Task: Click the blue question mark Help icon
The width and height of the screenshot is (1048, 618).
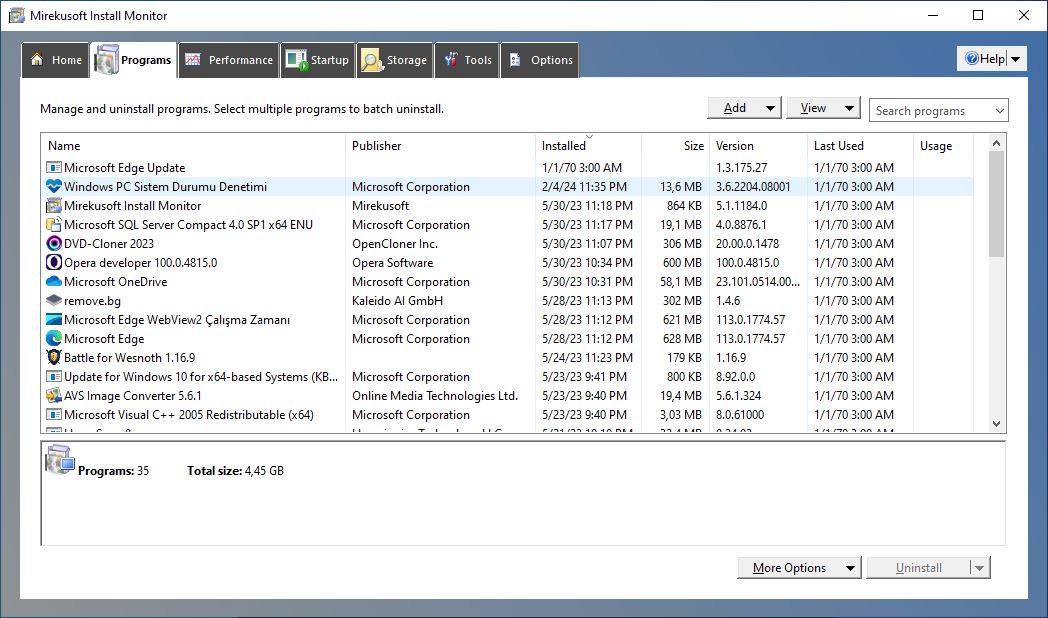Action: pos(972,59)
